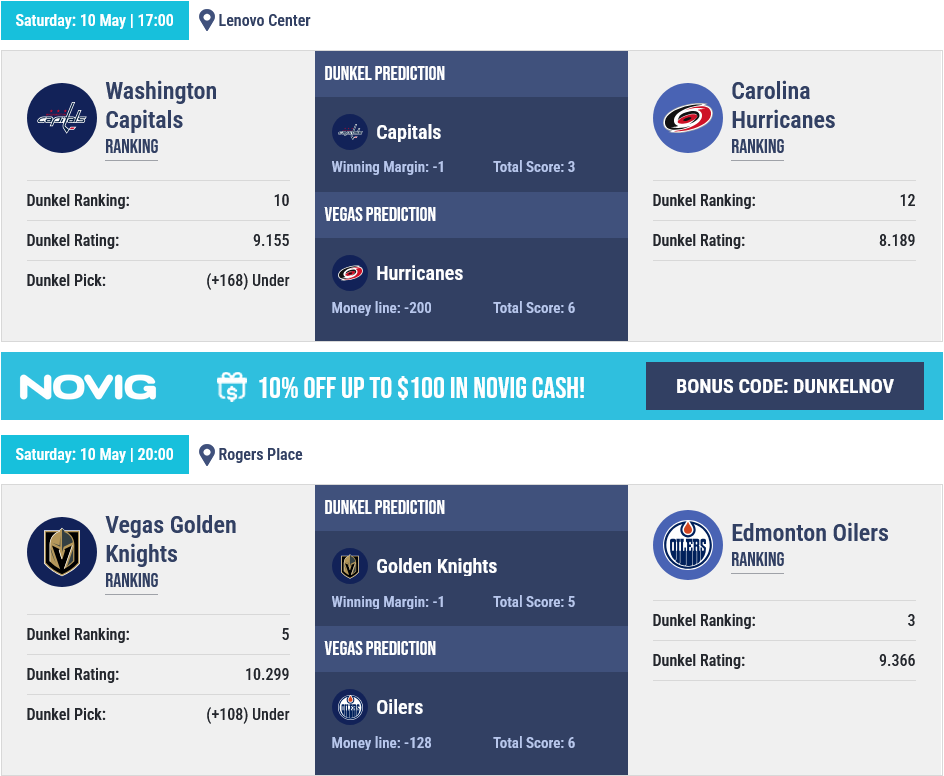Open Vegas Golden Knights RANKING link
This screenshot has height=776, width=944.
click(x=132, y=580)
